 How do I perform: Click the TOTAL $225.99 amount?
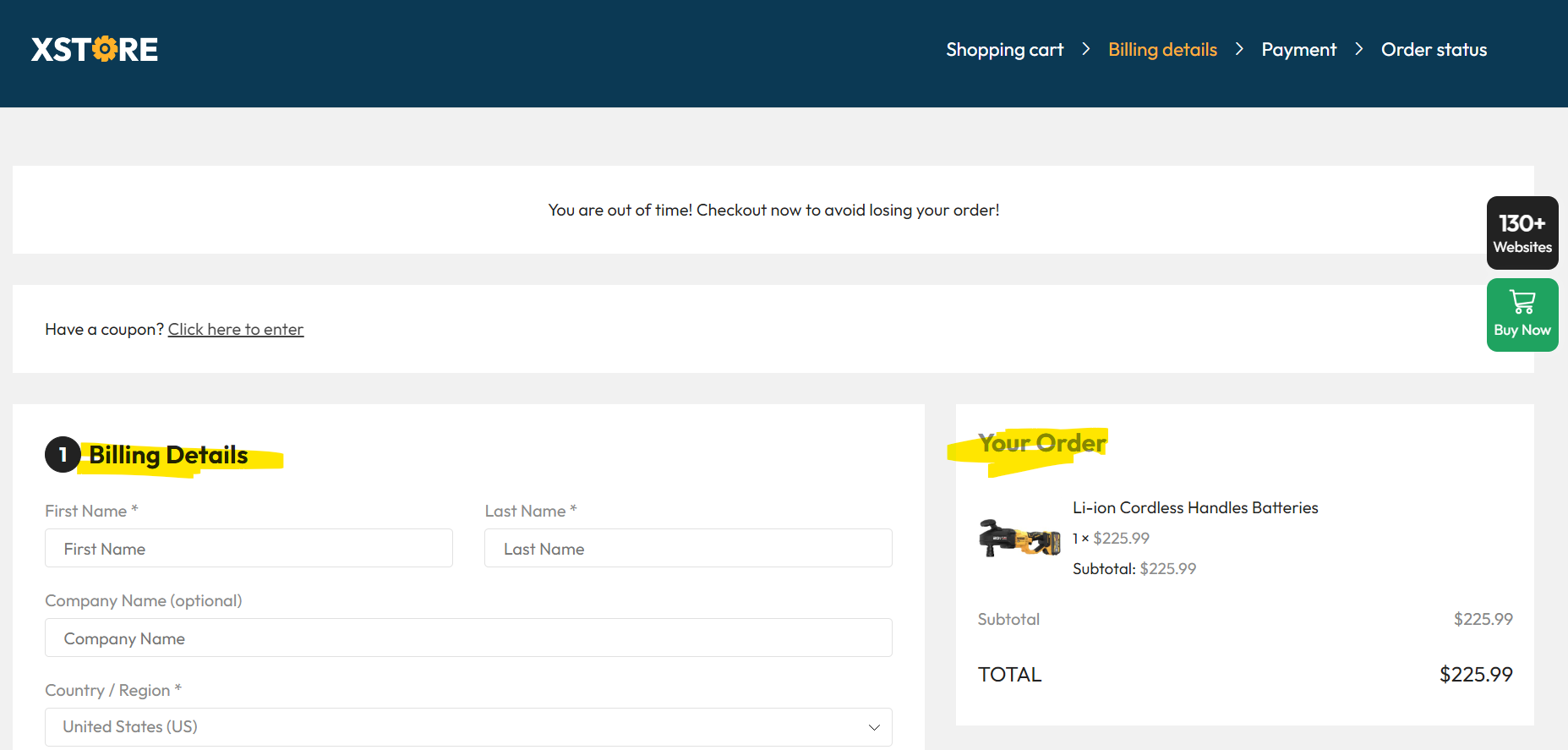tap(1476, 674)
